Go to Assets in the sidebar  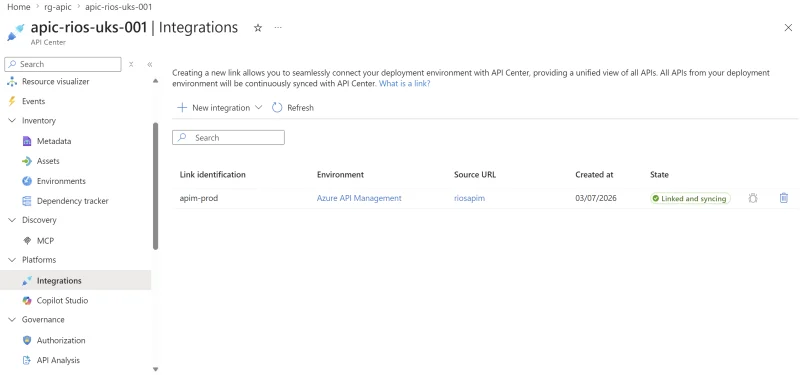tap(48, 161)
